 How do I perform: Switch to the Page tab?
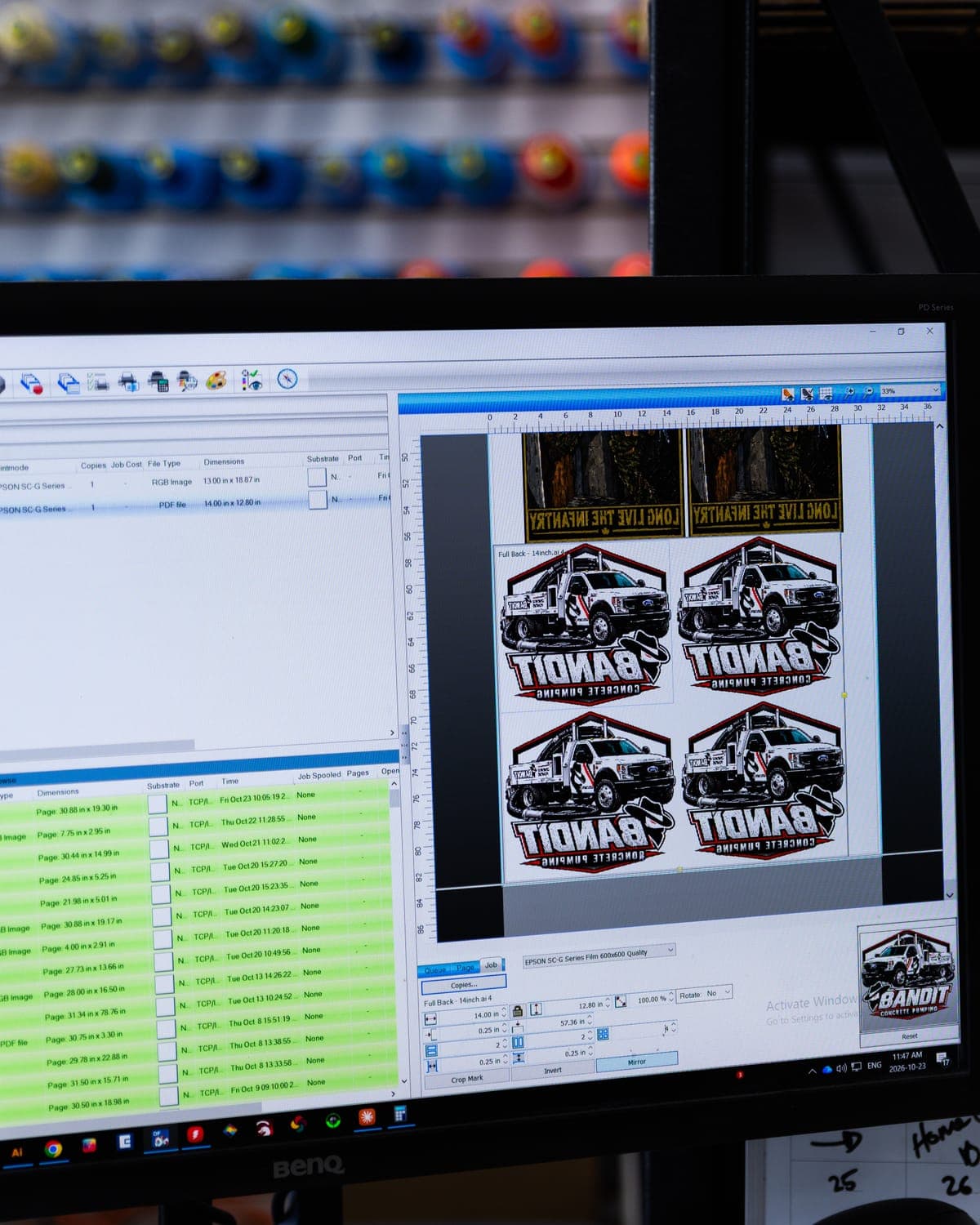coord(465,968)
